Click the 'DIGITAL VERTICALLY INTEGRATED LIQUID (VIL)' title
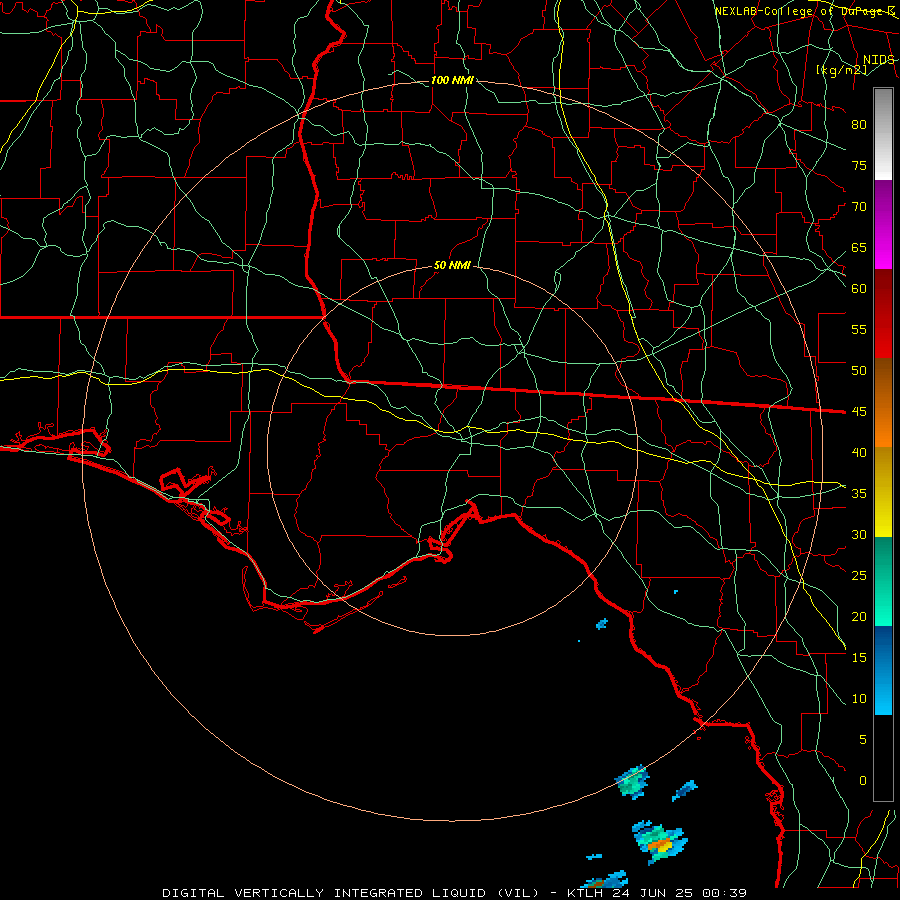Image resolution: width=900 pixels, height=900 pixels. [x=351, y=893]
